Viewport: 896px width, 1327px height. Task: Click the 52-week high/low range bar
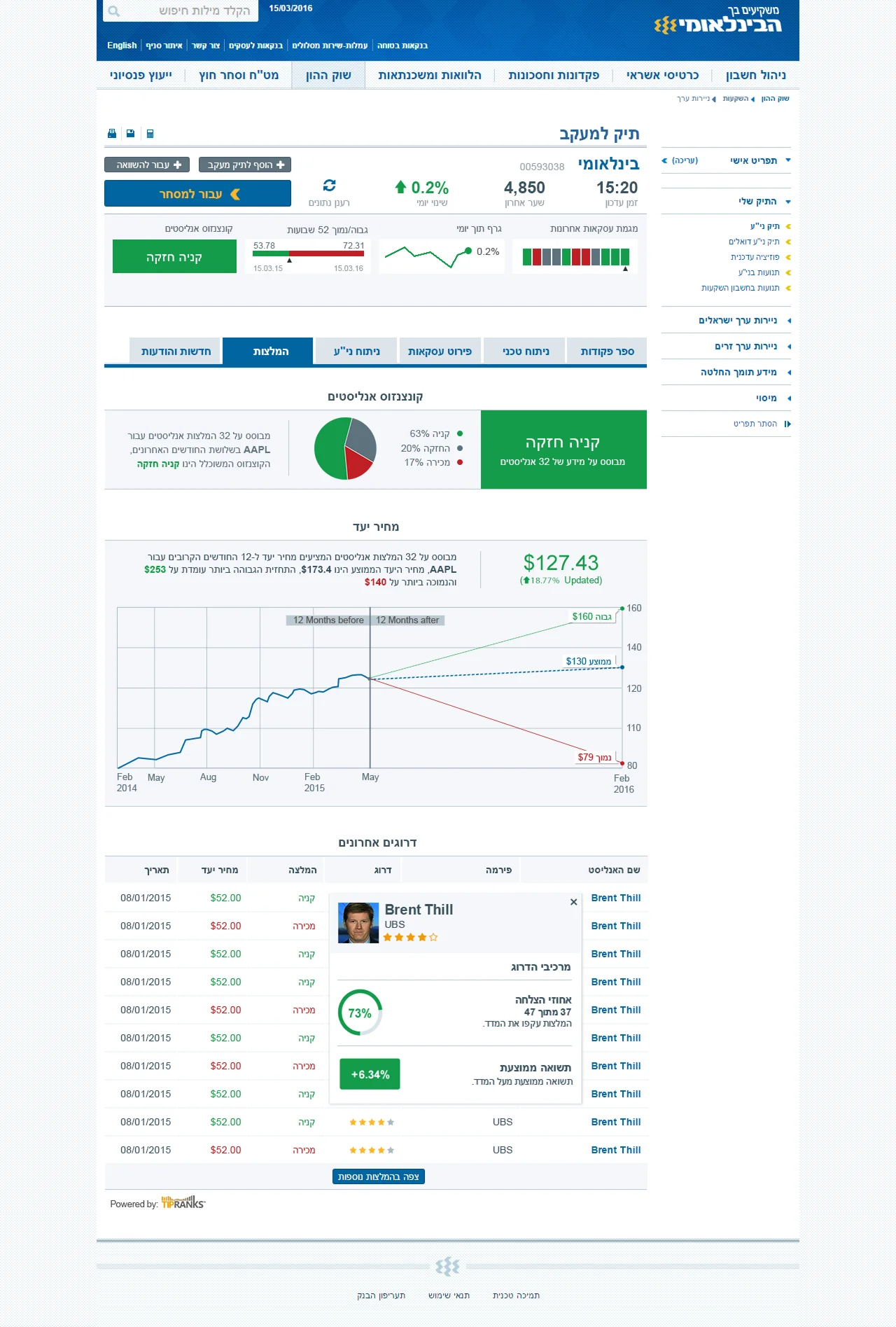coord(309,253)
